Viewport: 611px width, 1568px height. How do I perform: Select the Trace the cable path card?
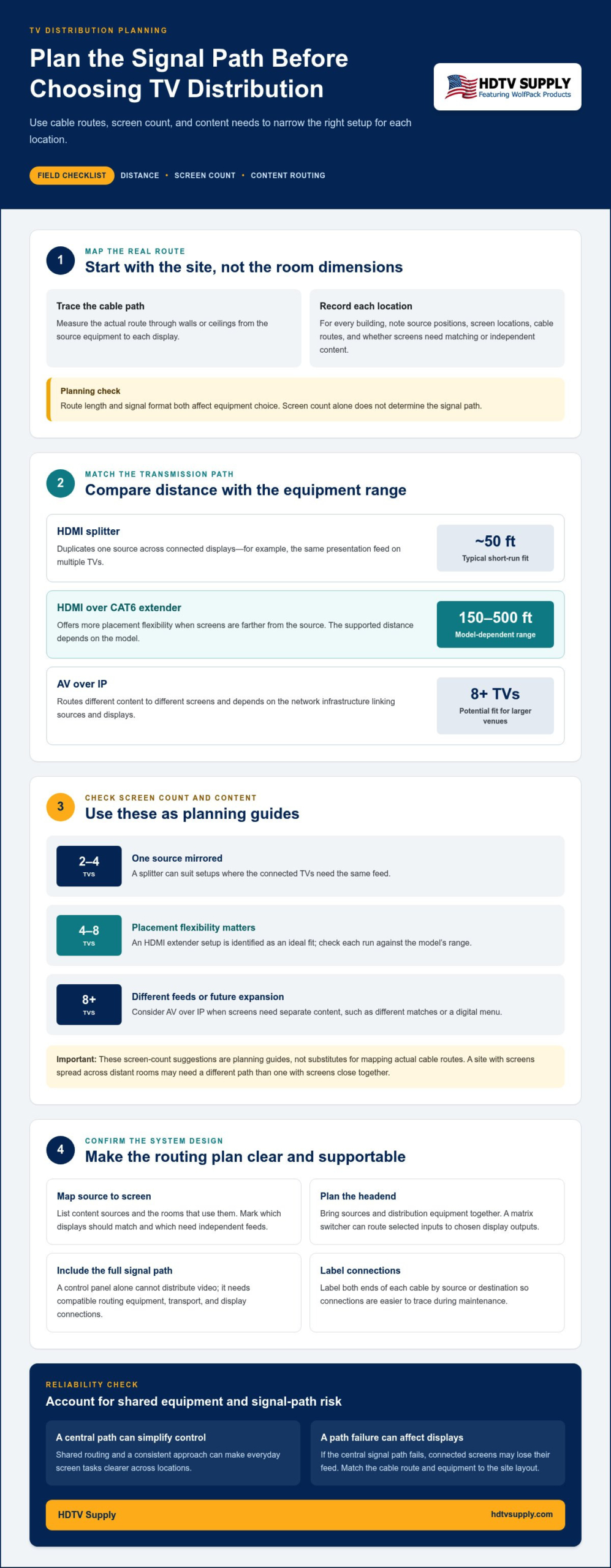pyautogui.click(x=173, y=328)
